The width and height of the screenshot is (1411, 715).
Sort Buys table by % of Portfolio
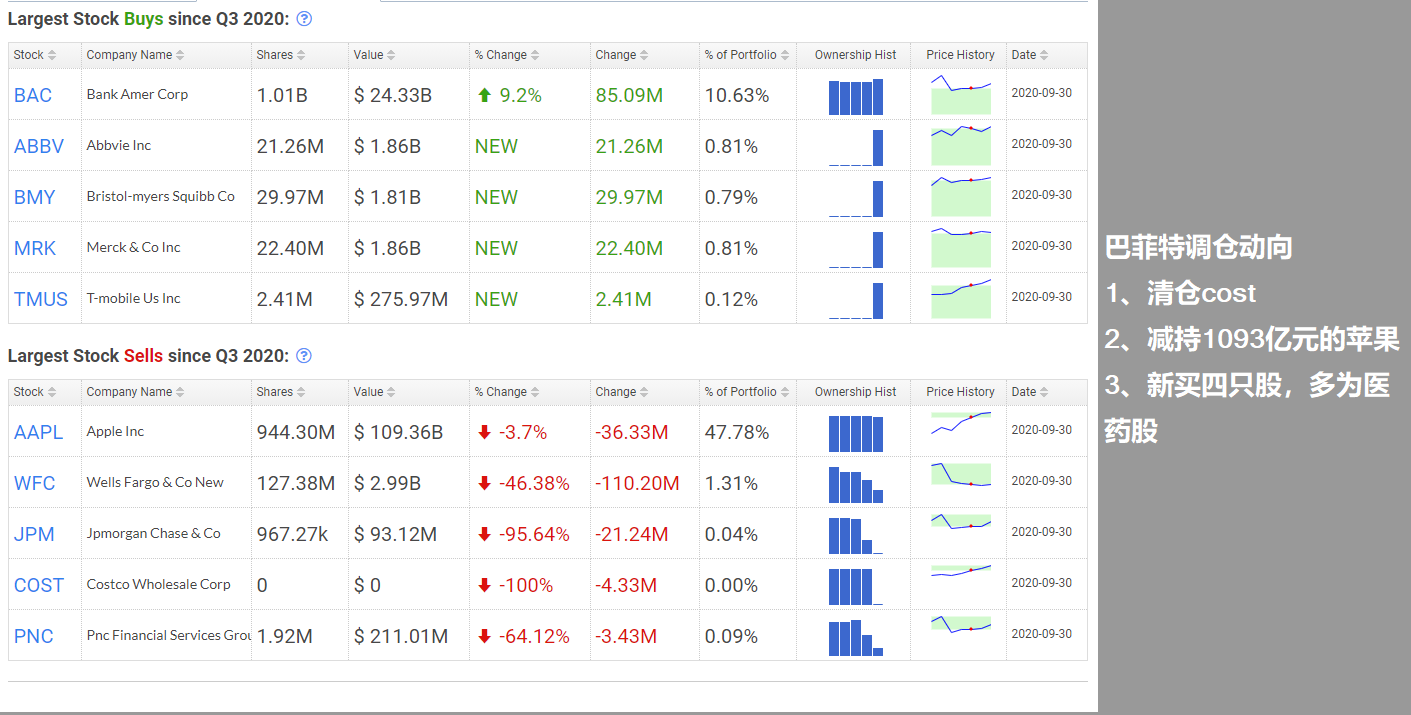point(747,55)
